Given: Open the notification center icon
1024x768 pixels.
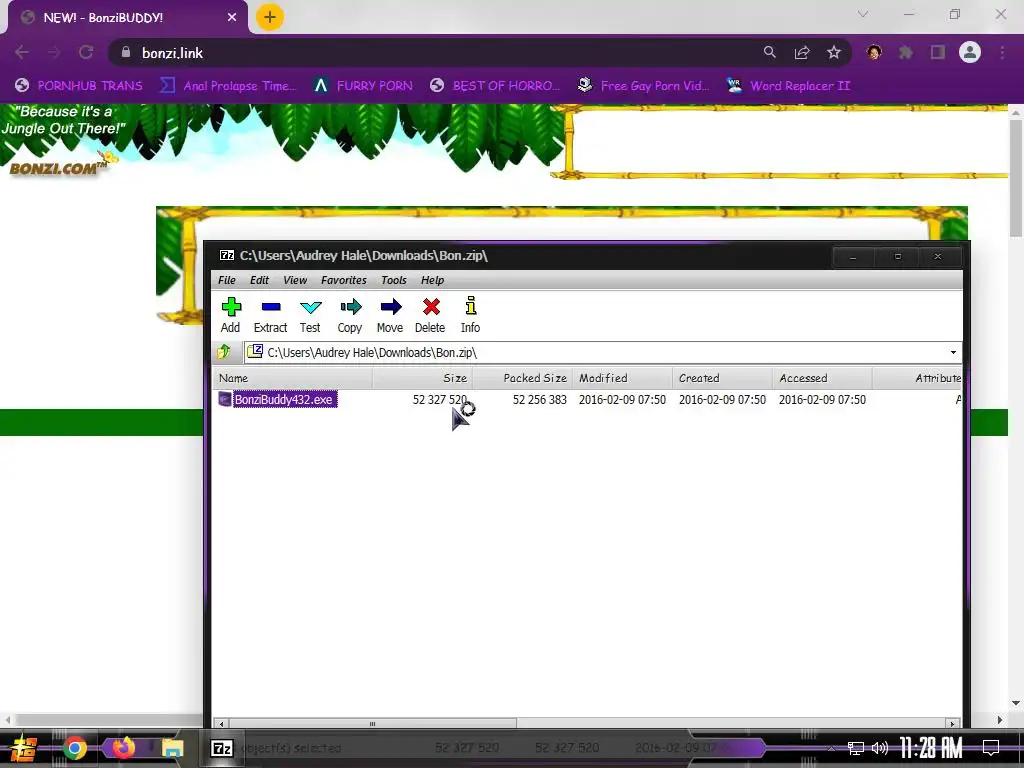Looking at the screenshot, I should (x=991, y=748).
